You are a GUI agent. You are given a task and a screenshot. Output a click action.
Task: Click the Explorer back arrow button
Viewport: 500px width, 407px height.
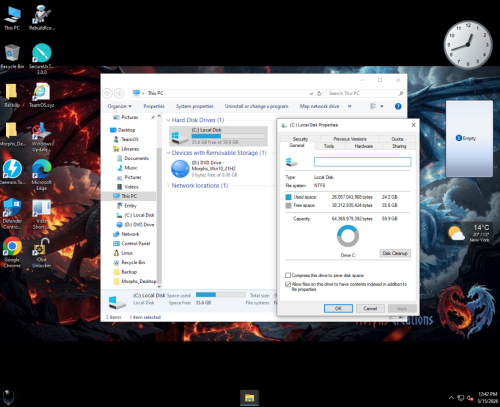107,93
